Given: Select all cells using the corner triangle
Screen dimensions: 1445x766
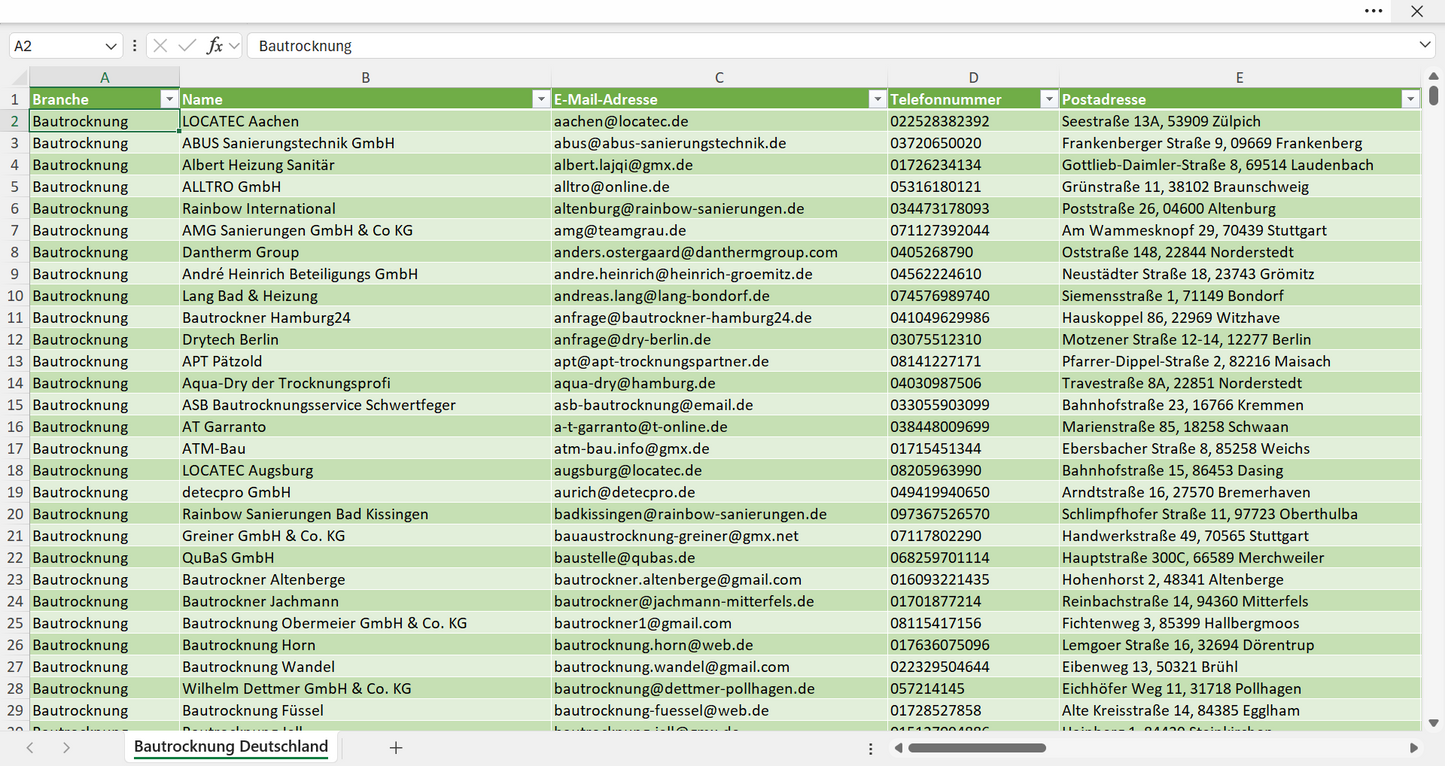Looking at the screenshot, I should 19,77.
